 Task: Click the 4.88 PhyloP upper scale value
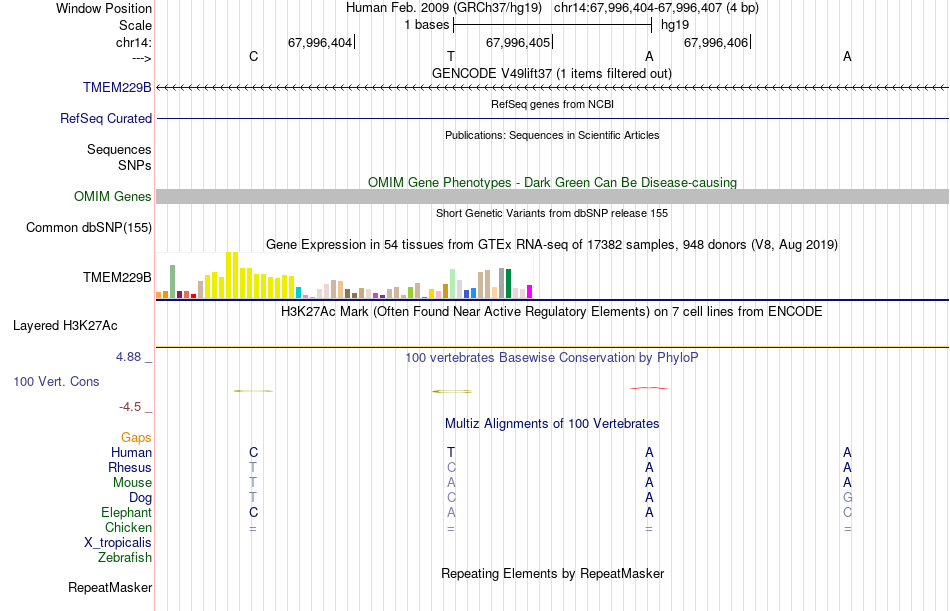(128, 356)
